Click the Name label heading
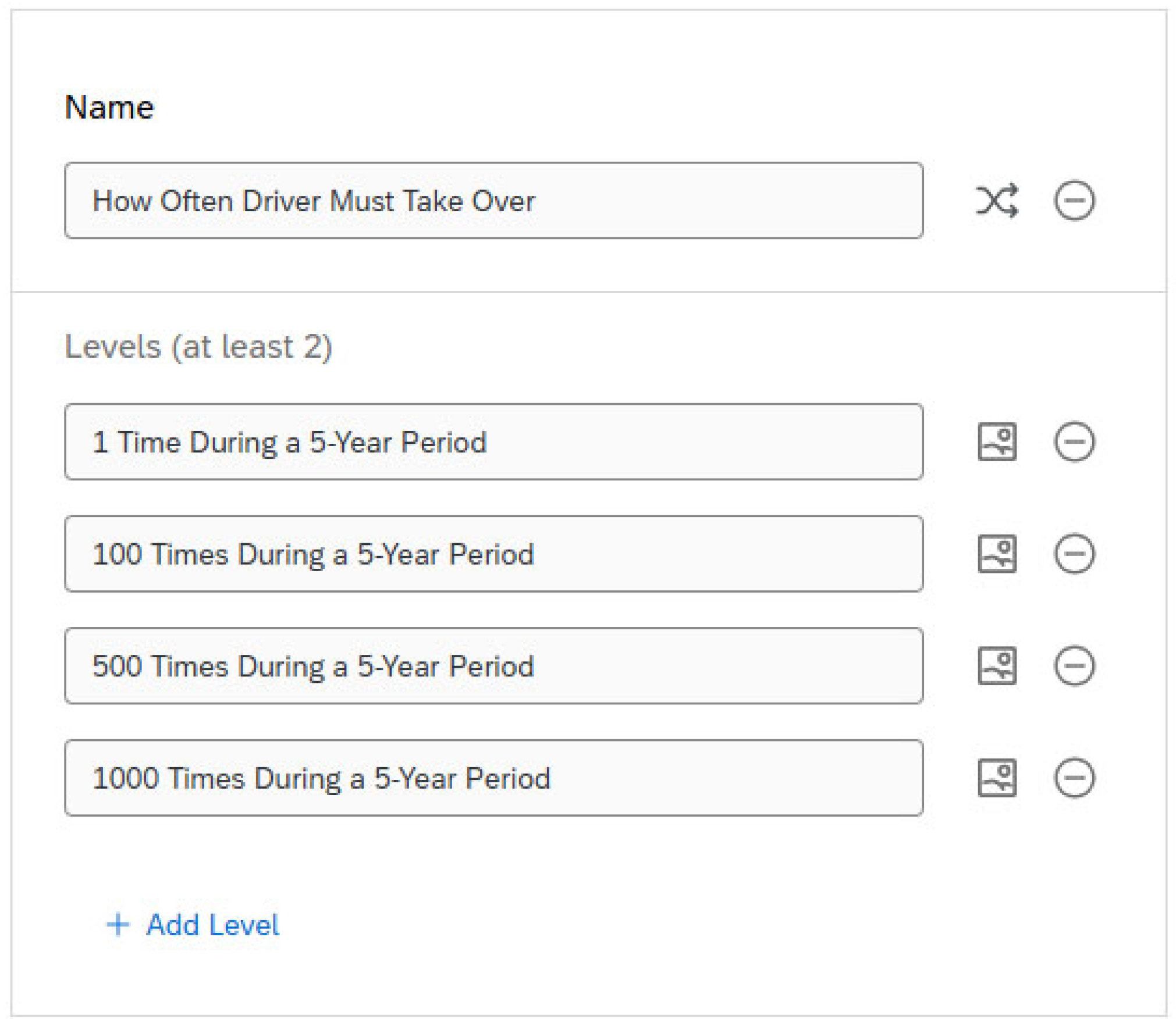This screenshot has height=1026, width=1176. [109, 108]
